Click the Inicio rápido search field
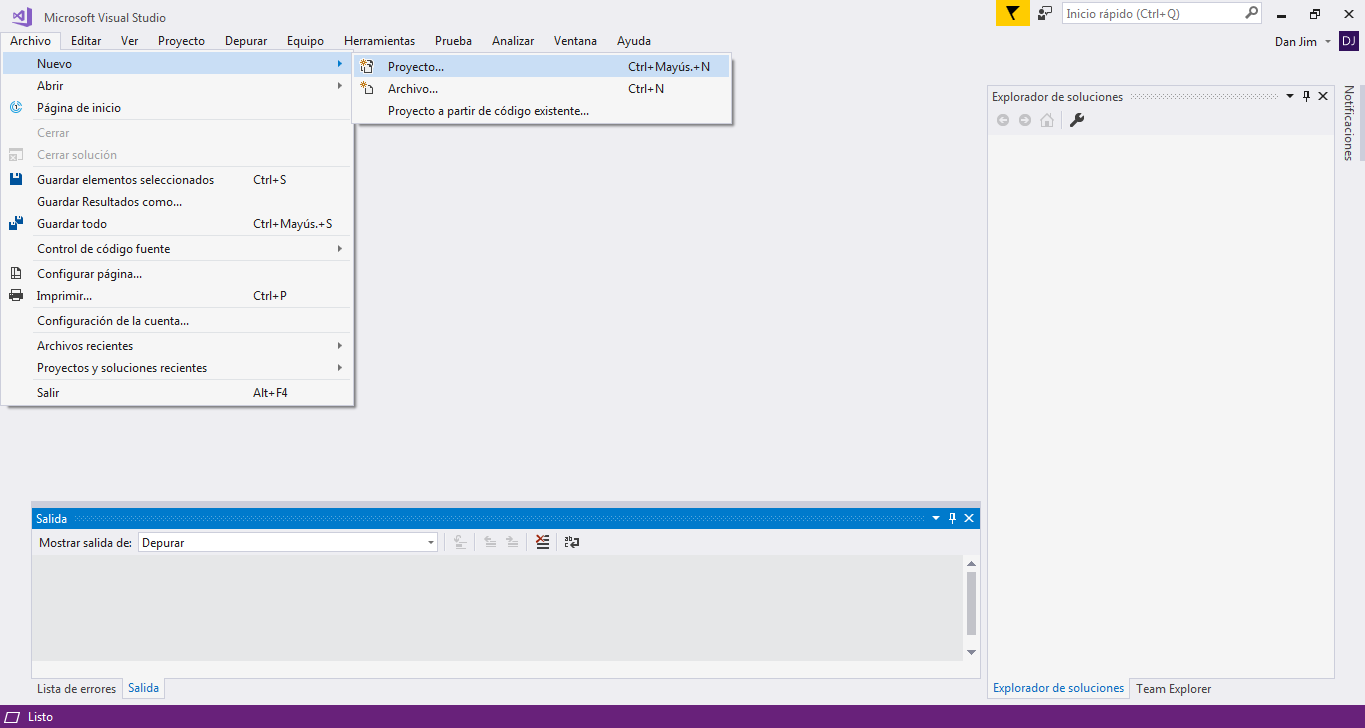The width and height of the screenshot is (1365, 728). 1150,14
